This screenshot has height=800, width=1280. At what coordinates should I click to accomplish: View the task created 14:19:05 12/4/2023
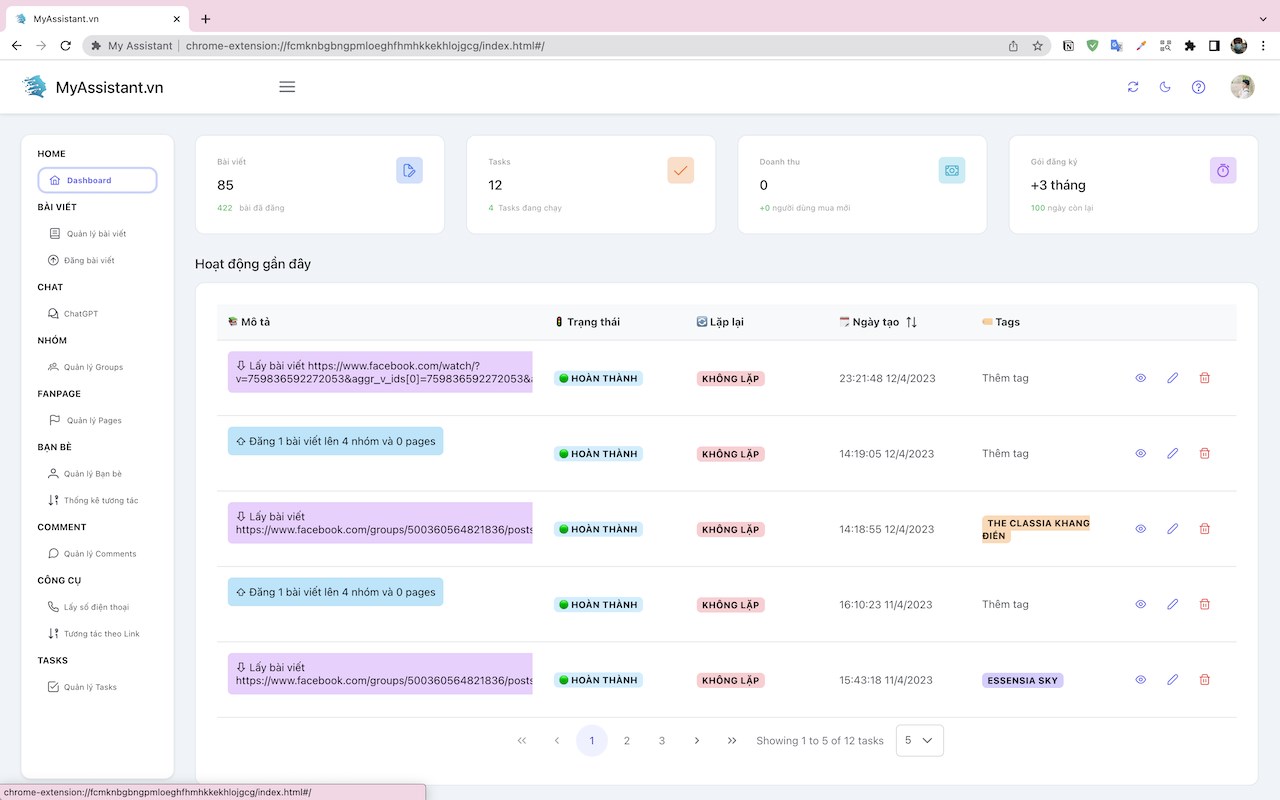[x=1140, y=453]
